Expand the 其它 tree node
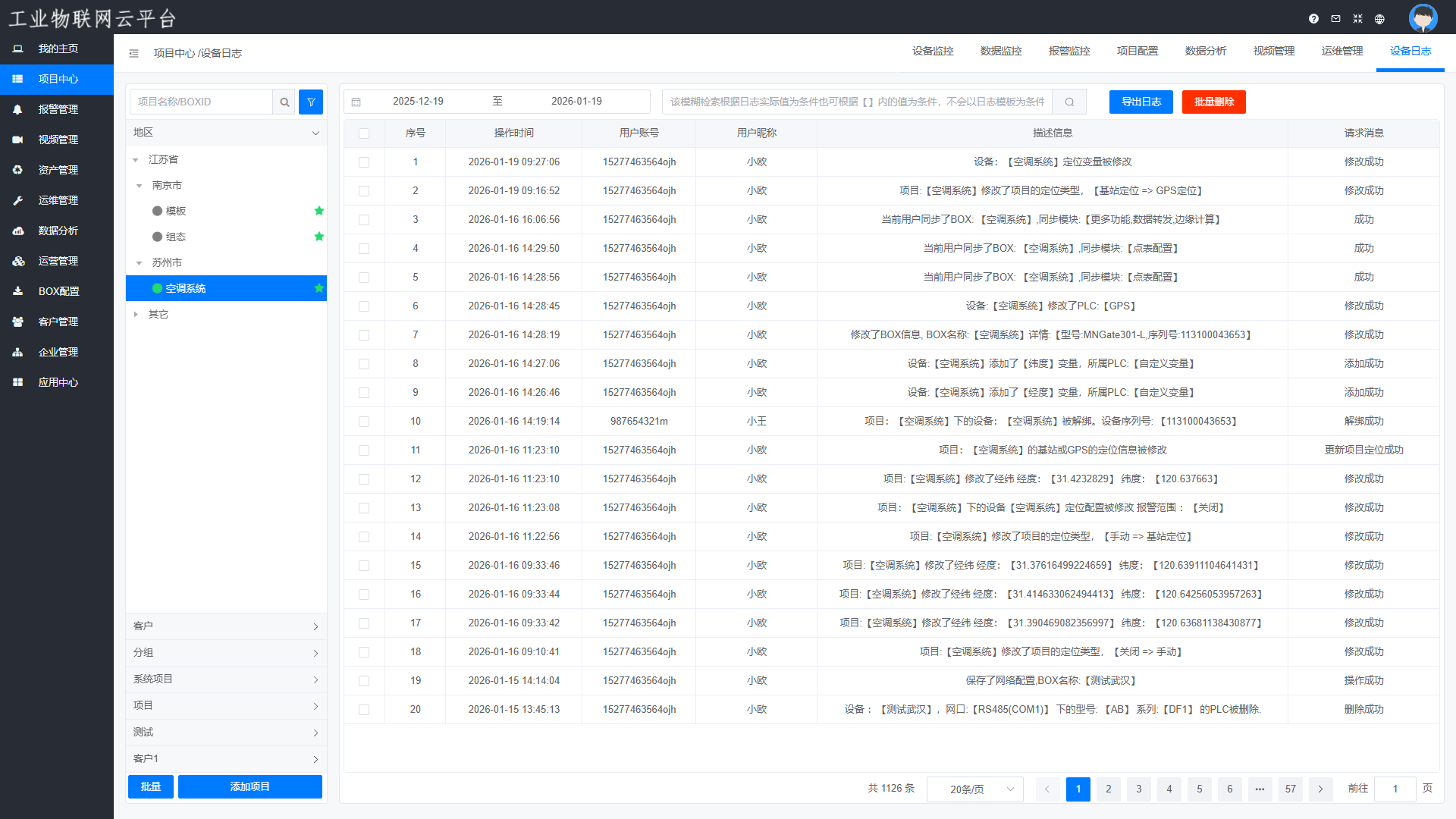Image resolution: width=1456 pixels, height=819 pixels. [136, 314]
